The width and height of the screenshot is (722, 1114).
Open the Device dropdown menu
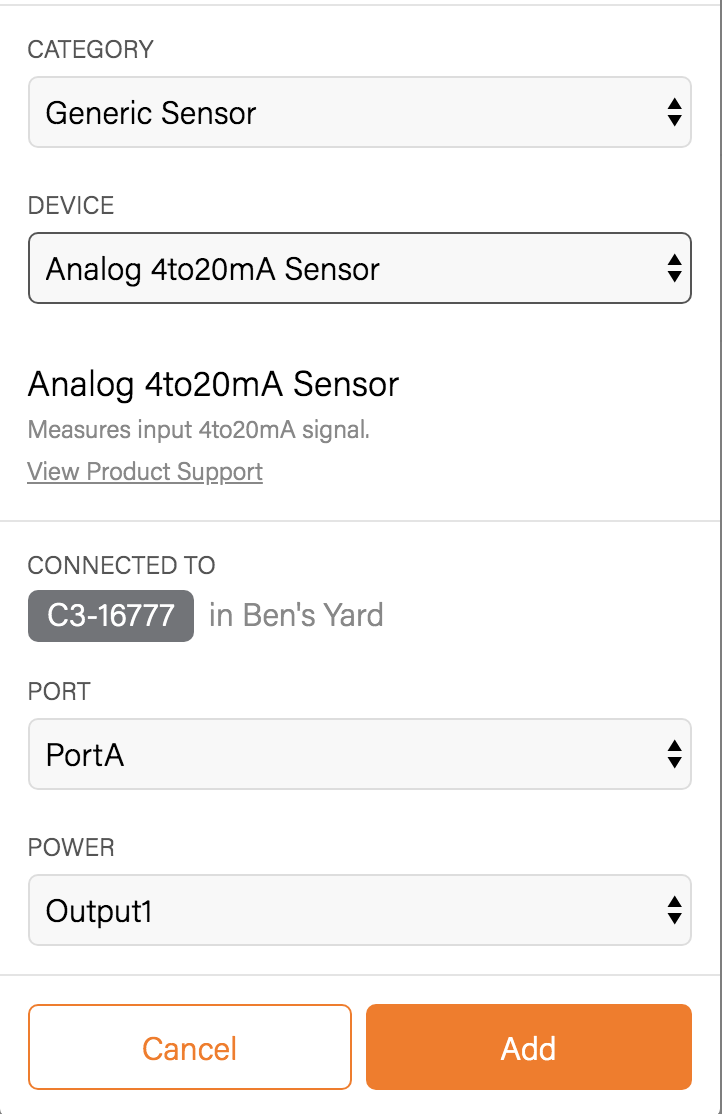[x=340, y=269]
